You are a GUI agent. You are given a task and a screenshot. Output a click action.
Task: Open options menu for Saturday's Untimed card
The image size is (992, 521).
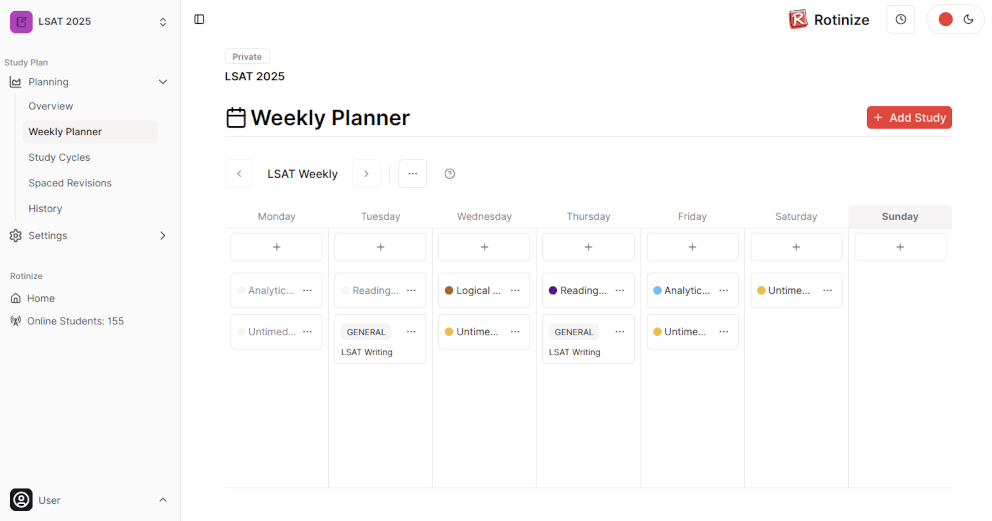(x=828, y=290)
